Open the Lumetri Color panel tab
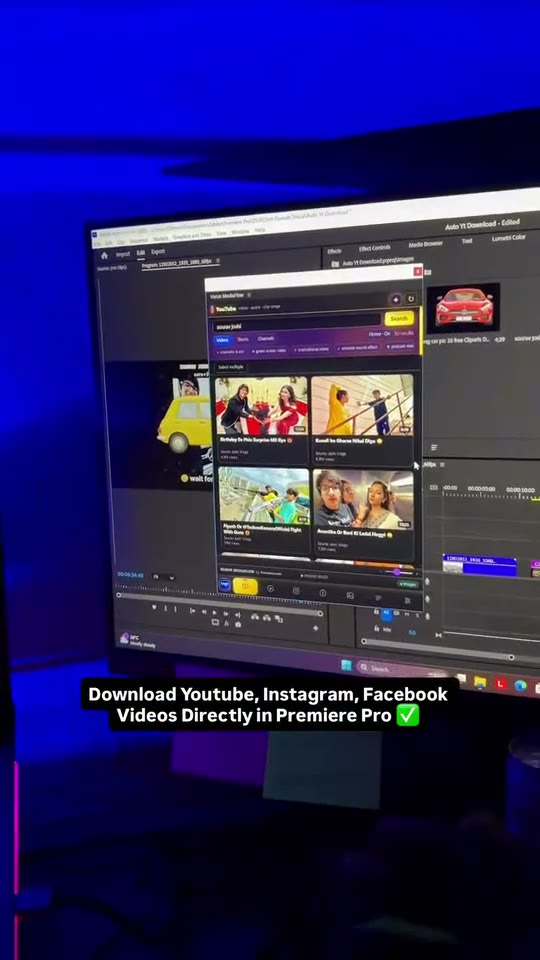This screenshot has width=540, height=960. pos(508,238)
